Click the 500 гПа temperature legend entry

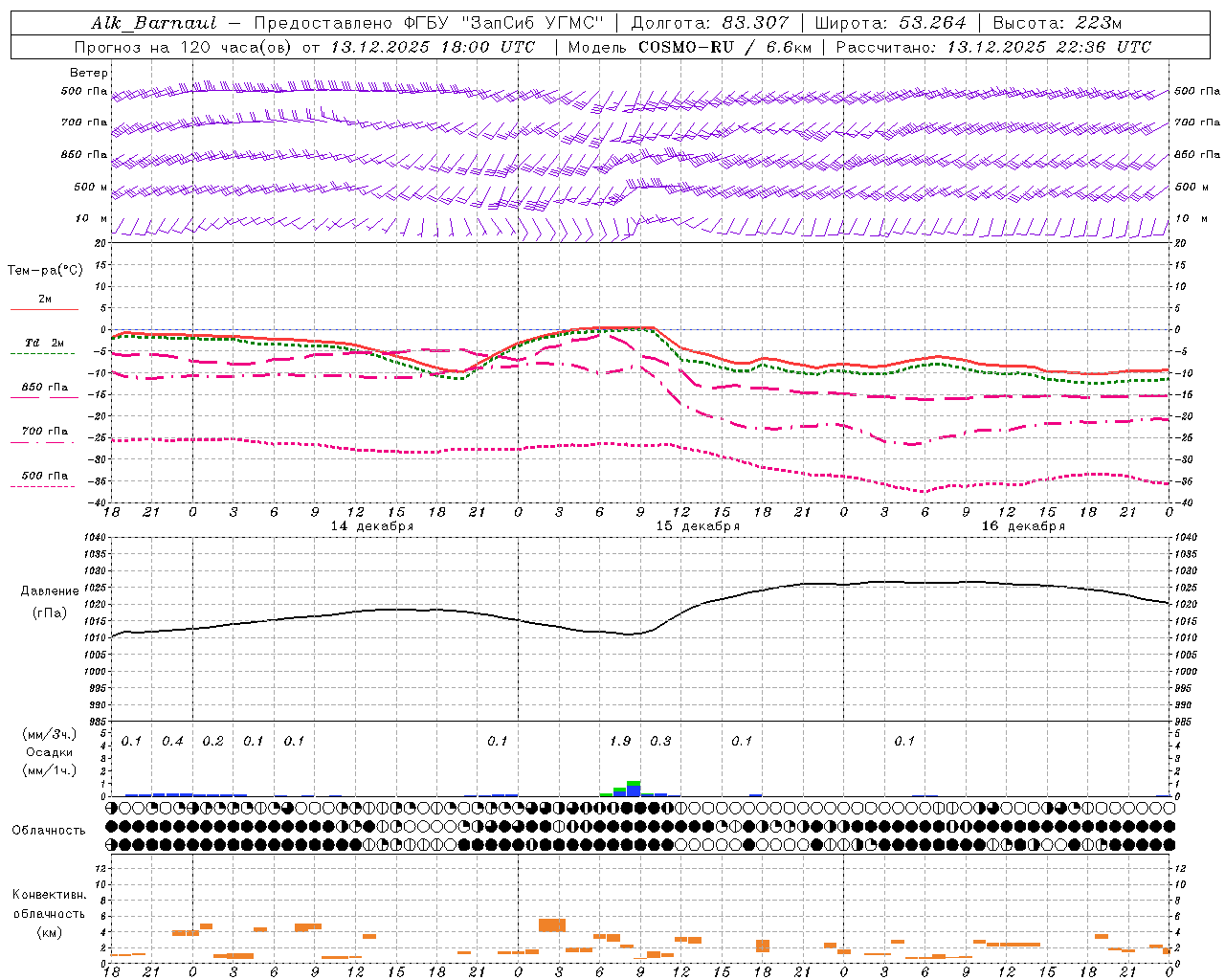(x=44, y=476)
